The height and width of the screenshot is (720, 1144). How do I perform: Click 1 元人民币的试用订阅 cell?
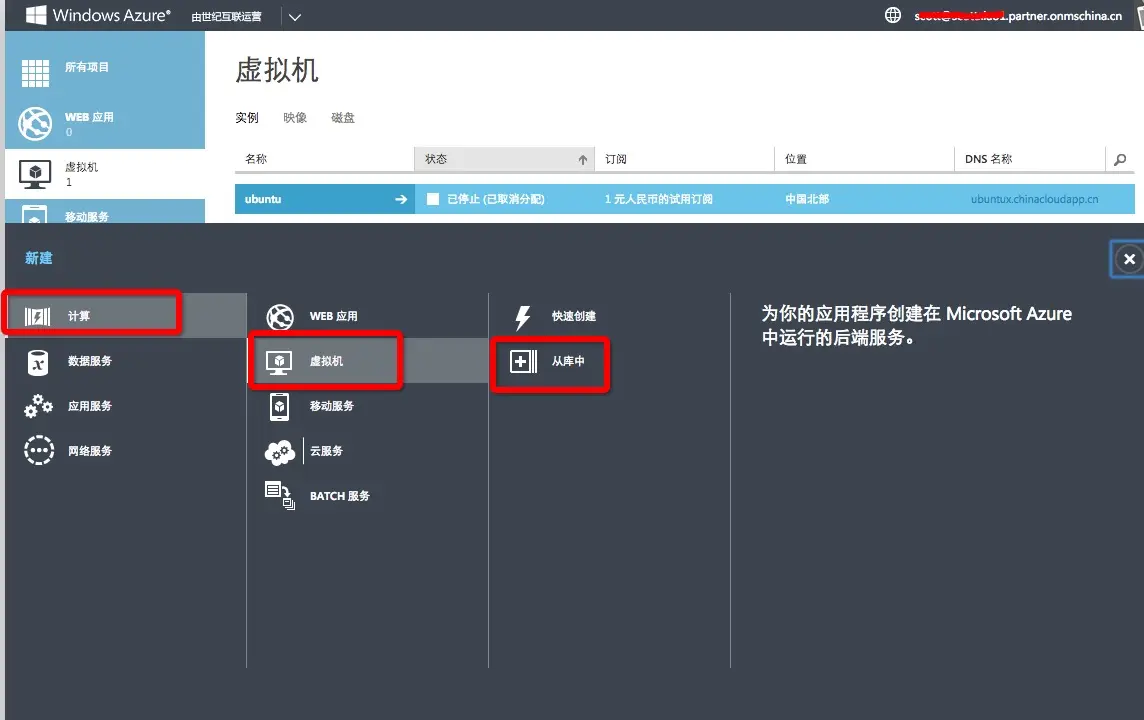tap(658, 199)
